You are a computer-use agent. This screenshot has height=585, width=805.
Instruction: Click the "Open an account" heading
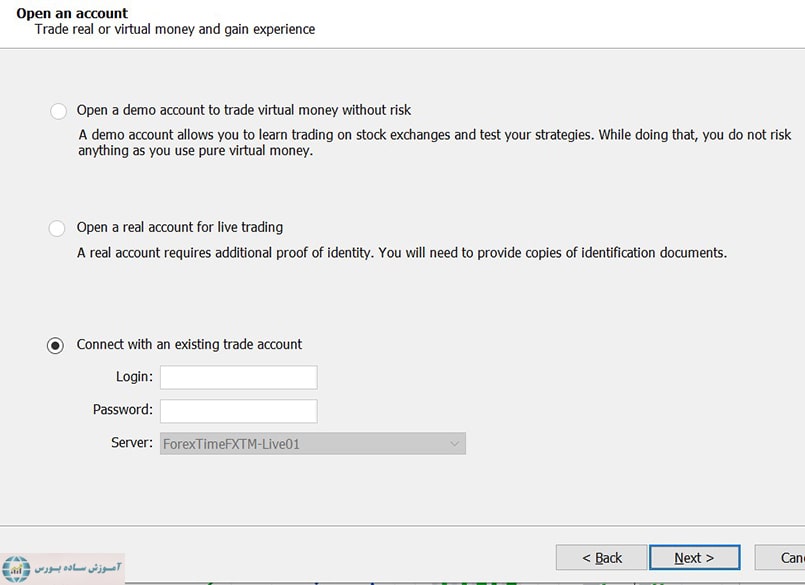(x=72, y=13)
